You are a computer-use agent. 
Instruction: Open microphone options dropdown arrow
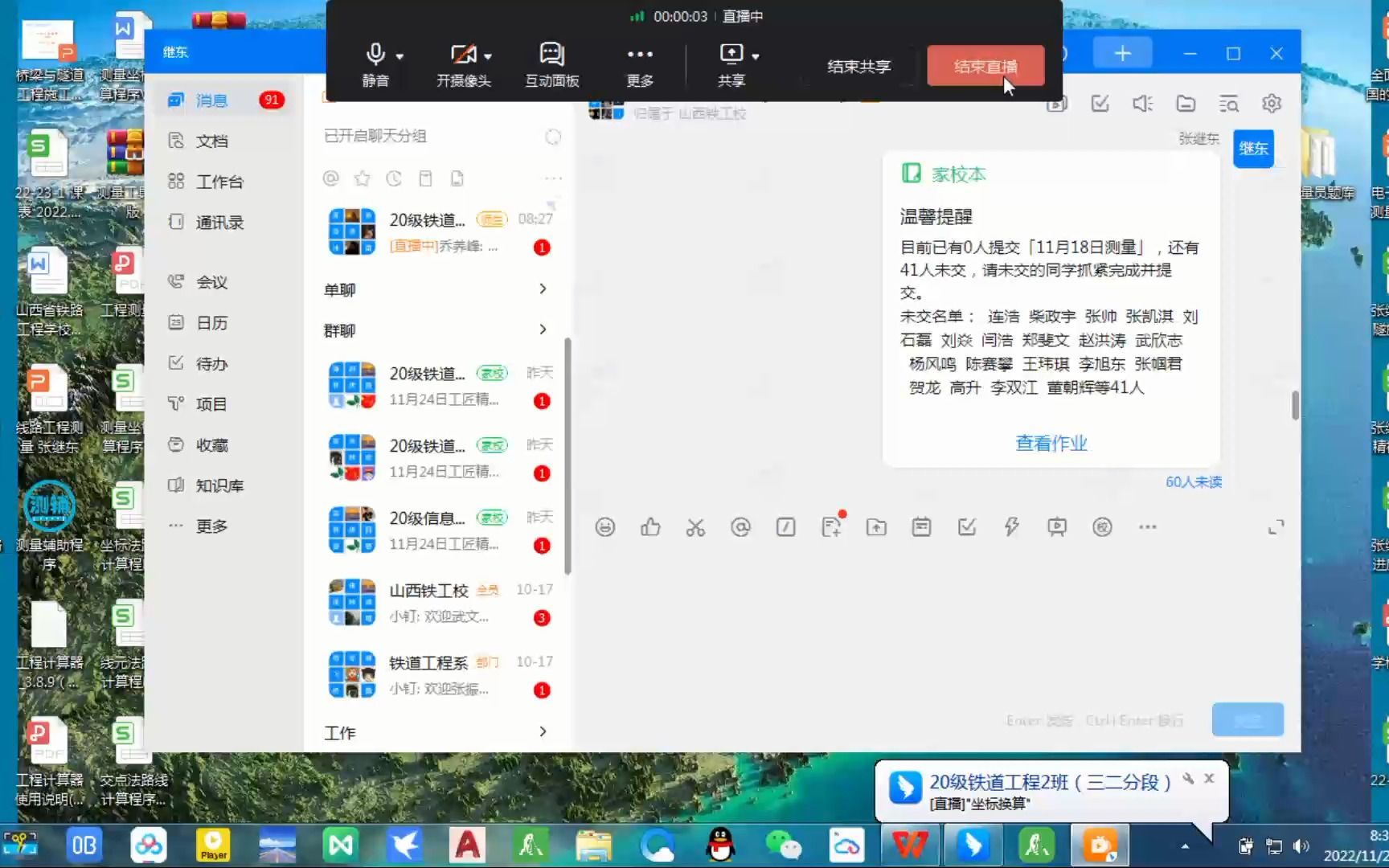click(399, 56)
